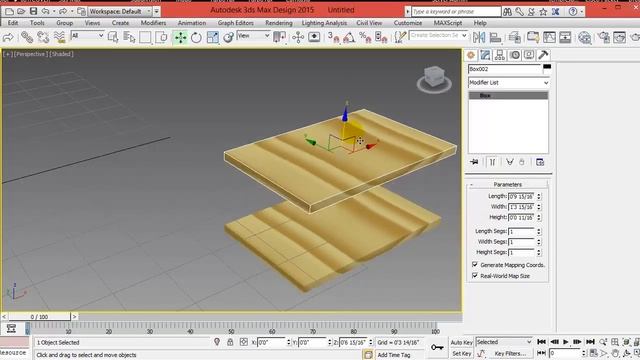
Task: Open Select by Name dialog
Action: pyautogui.click(x=129, y=37)
